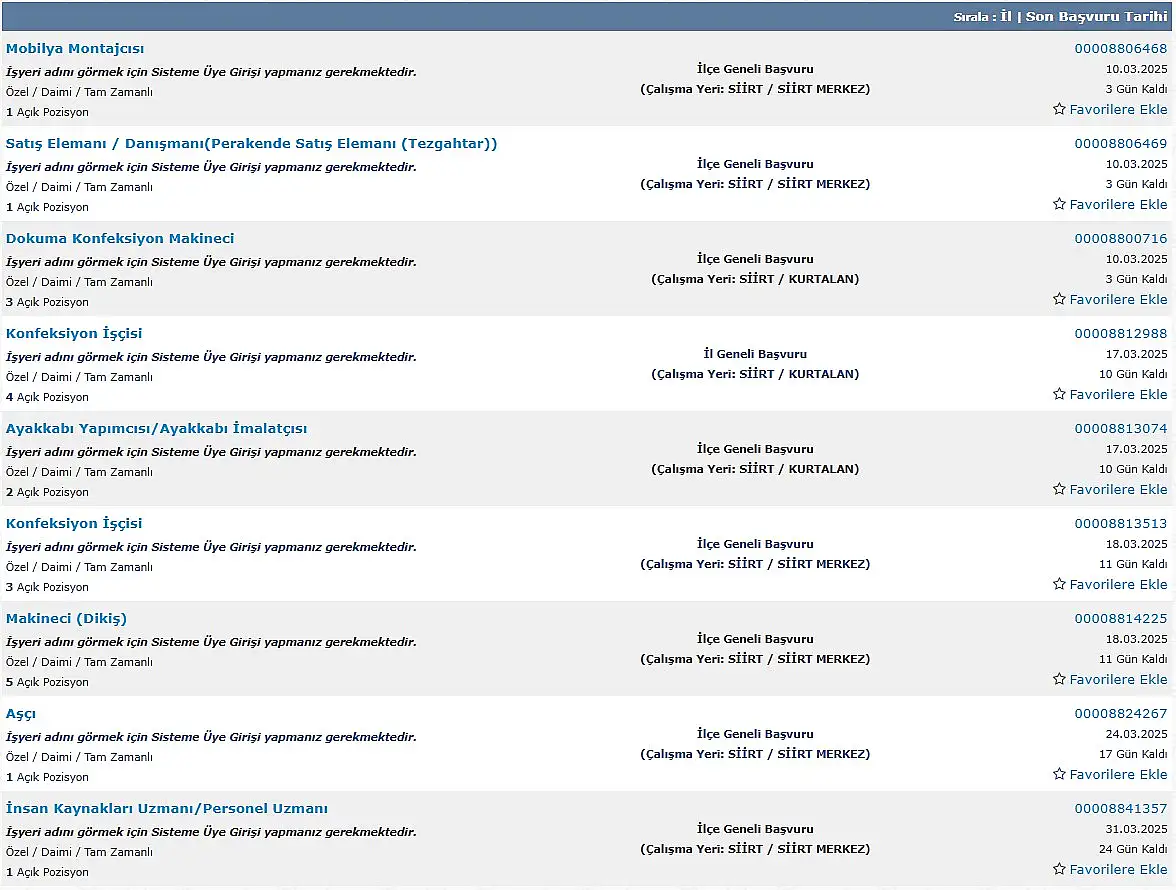Add Makineci (Dikiş) via Favorilere Ekle text
Screen dimensions: 1176x890
tap(1118, 679)
